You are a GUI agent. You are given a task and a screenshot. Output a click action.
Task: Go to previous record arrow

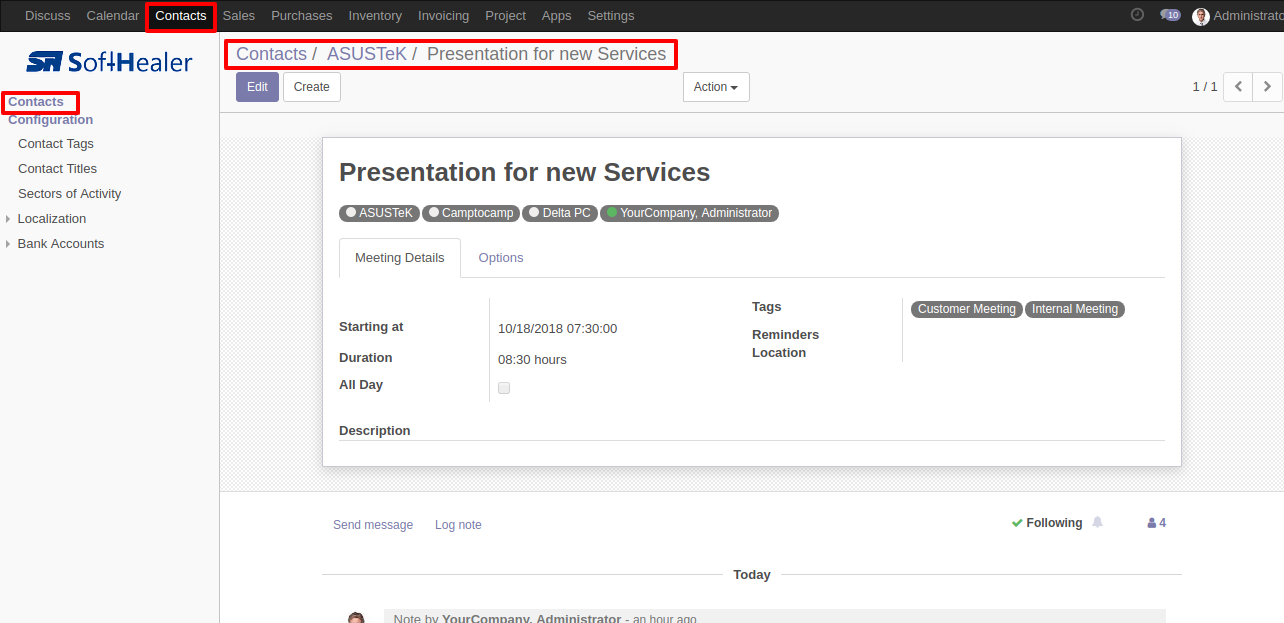[1238, 87]
